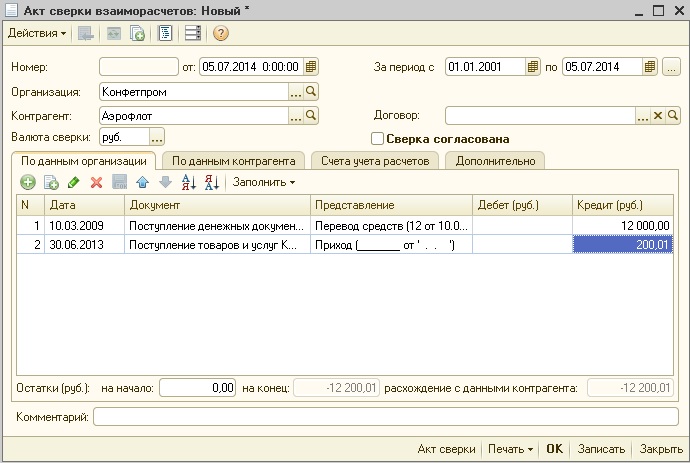Click the navigate-to-list toolbar icon
This screenshot has height=463, width=690.
(x=86, y=33)
